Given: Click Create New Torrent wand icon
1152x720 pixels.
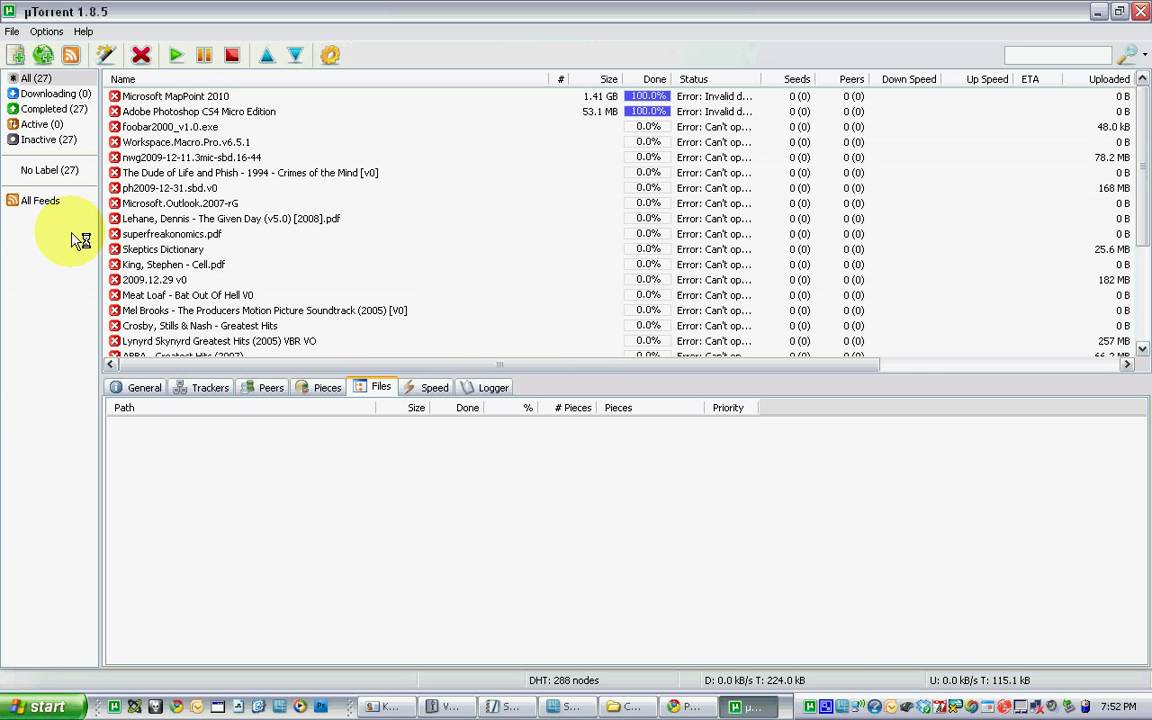Looking at the screenshot, I should pos(107,55).
